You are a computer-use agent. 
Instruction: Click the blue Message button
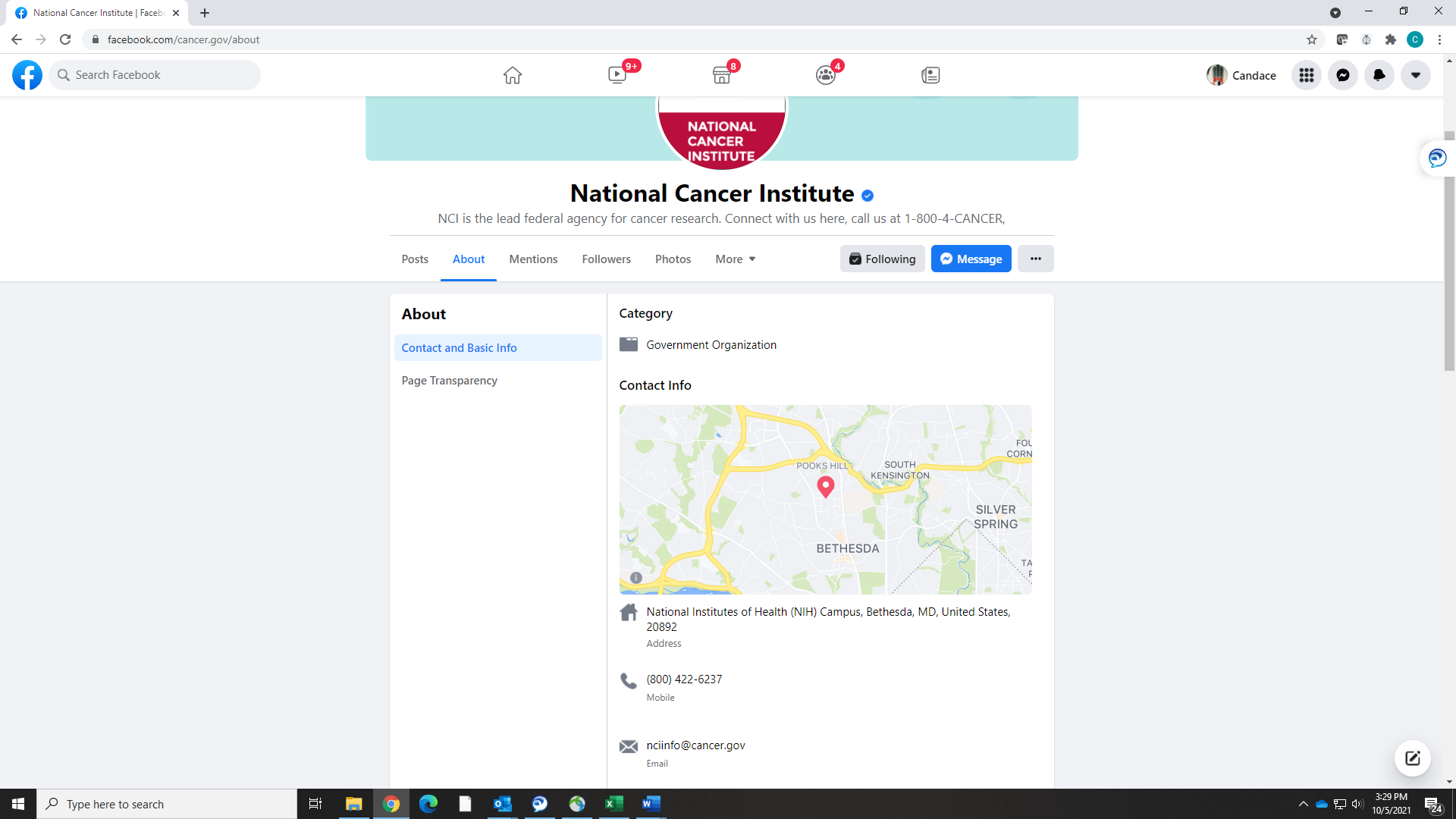971,259
